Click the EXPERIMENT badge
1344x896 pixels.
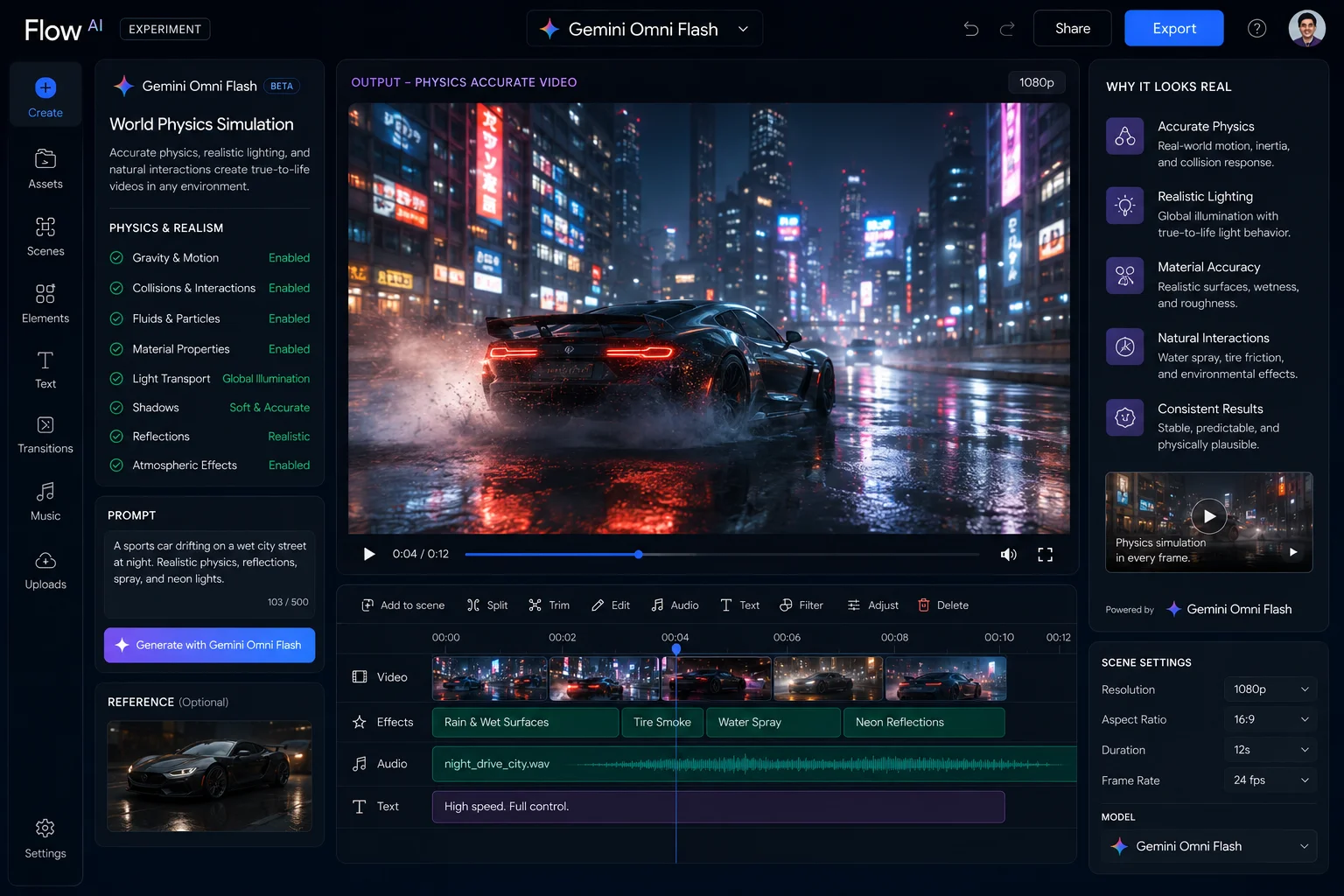coord(164,29)
